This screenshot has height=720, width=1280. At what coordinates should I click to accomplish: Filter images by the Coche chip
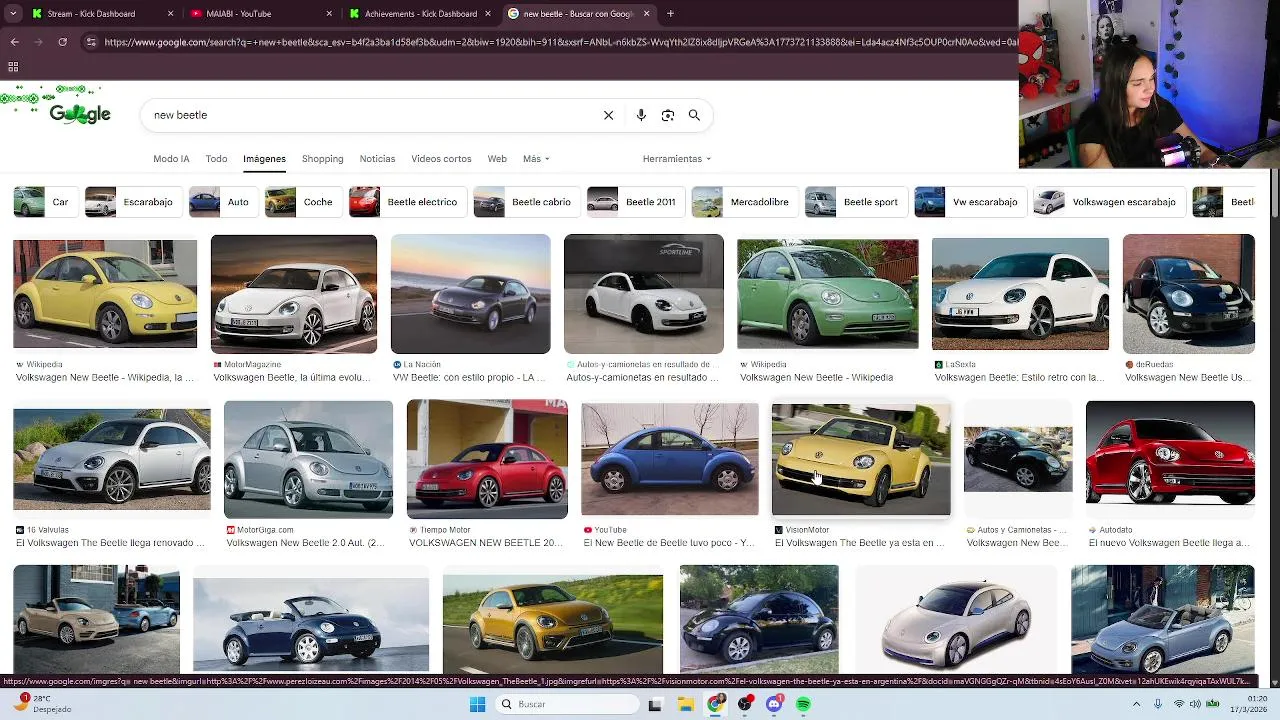click(302, 202)
